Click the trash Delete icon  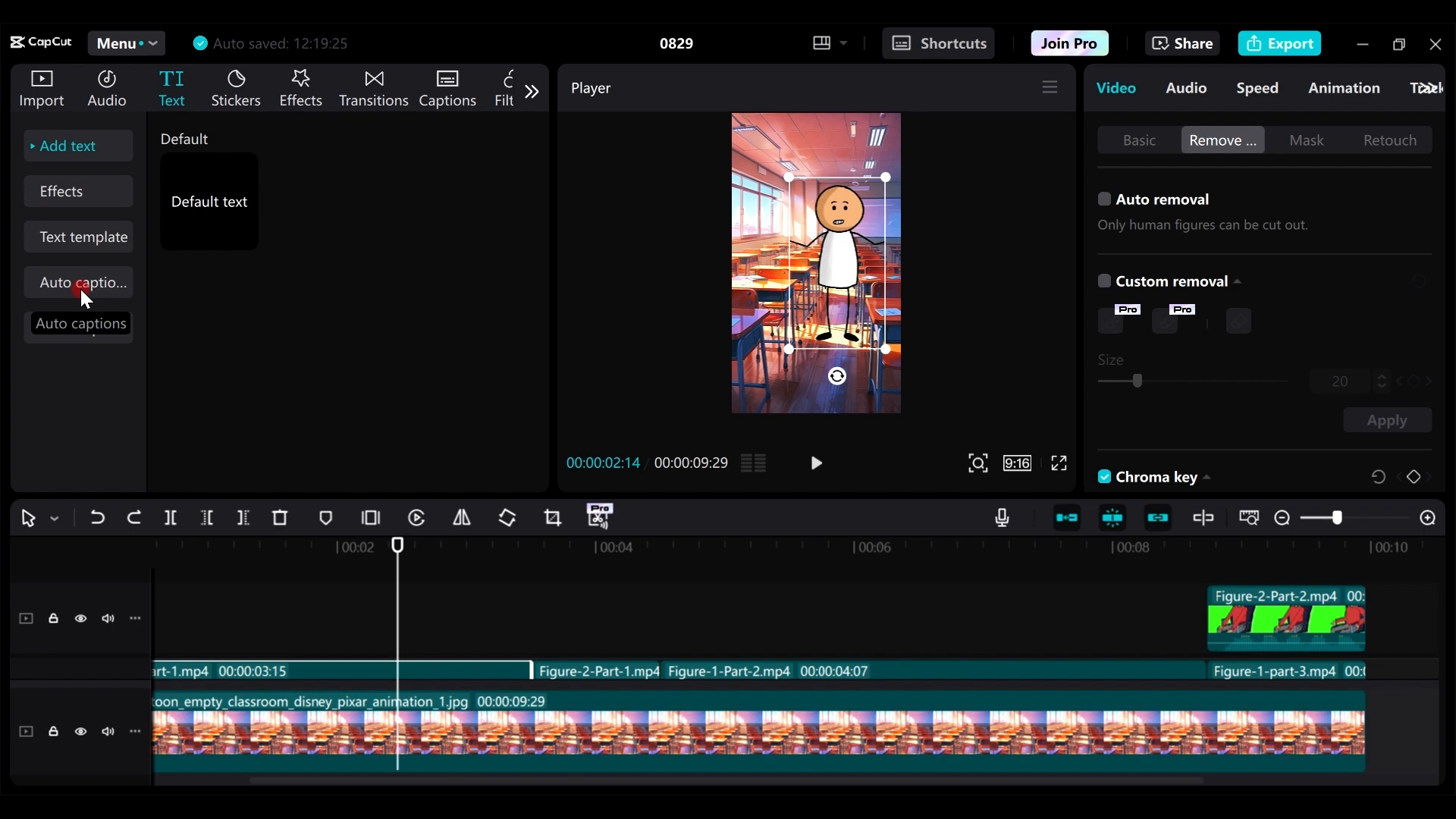pyautogui.click(x=281, y=518)
